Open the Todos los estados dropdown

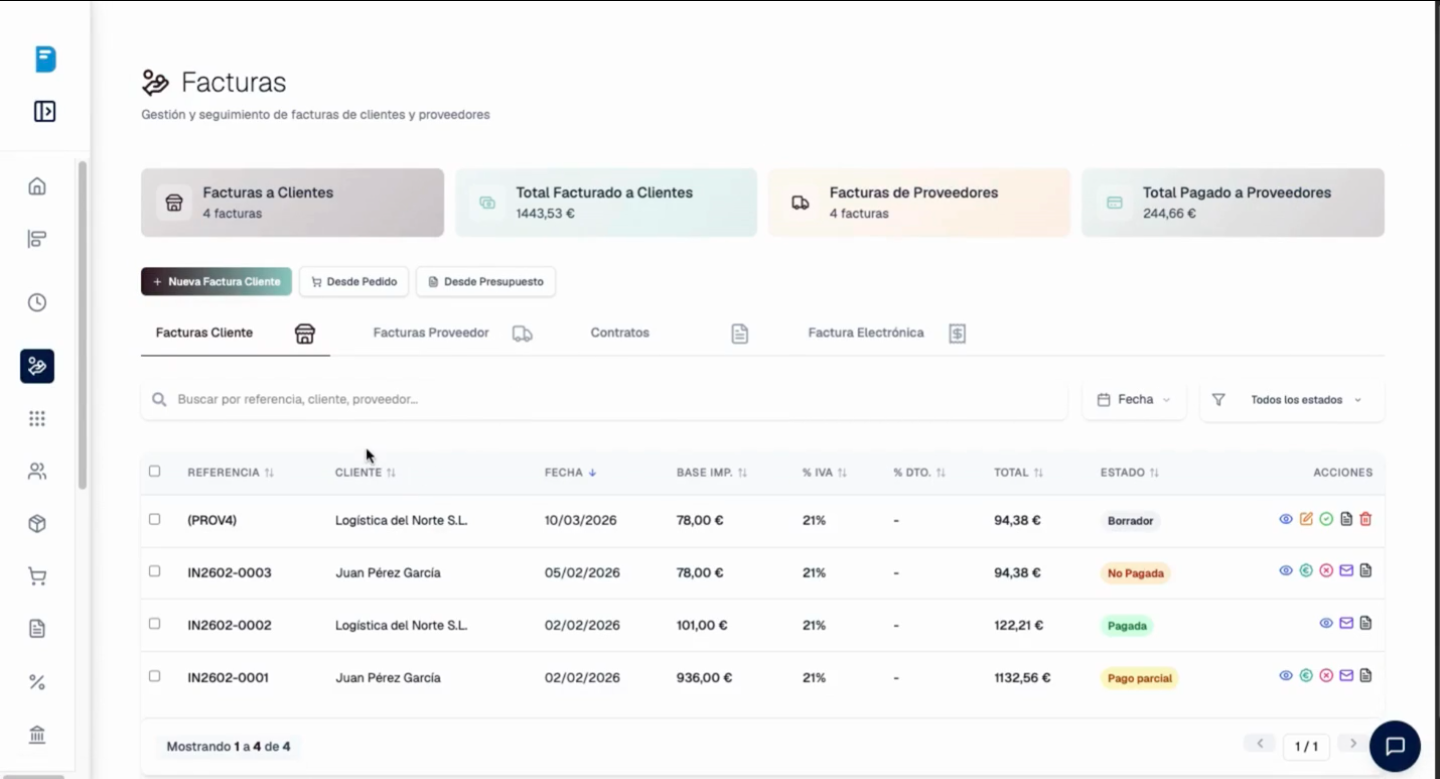coord(1292,400)
